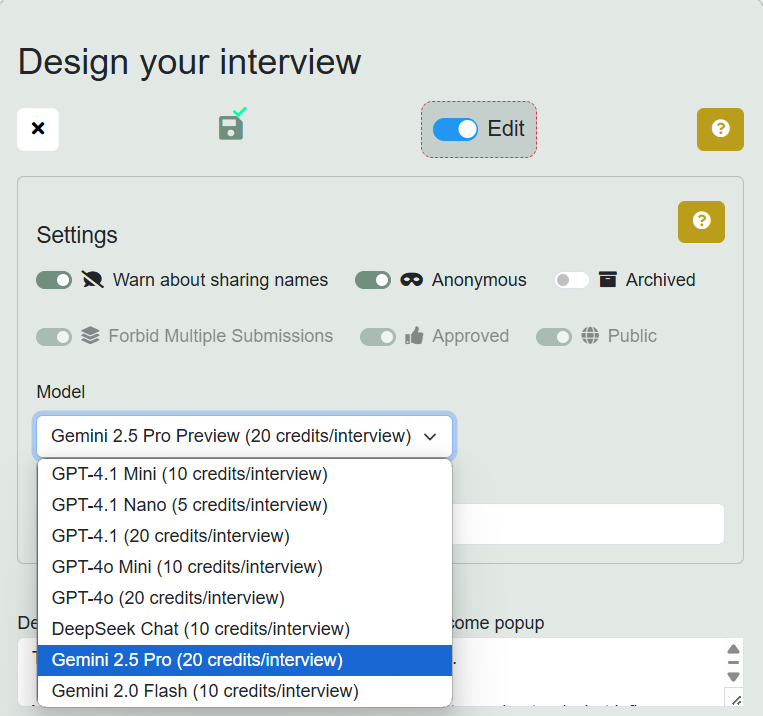
Task: Click the Archived box icon
Action: (607, 280)
